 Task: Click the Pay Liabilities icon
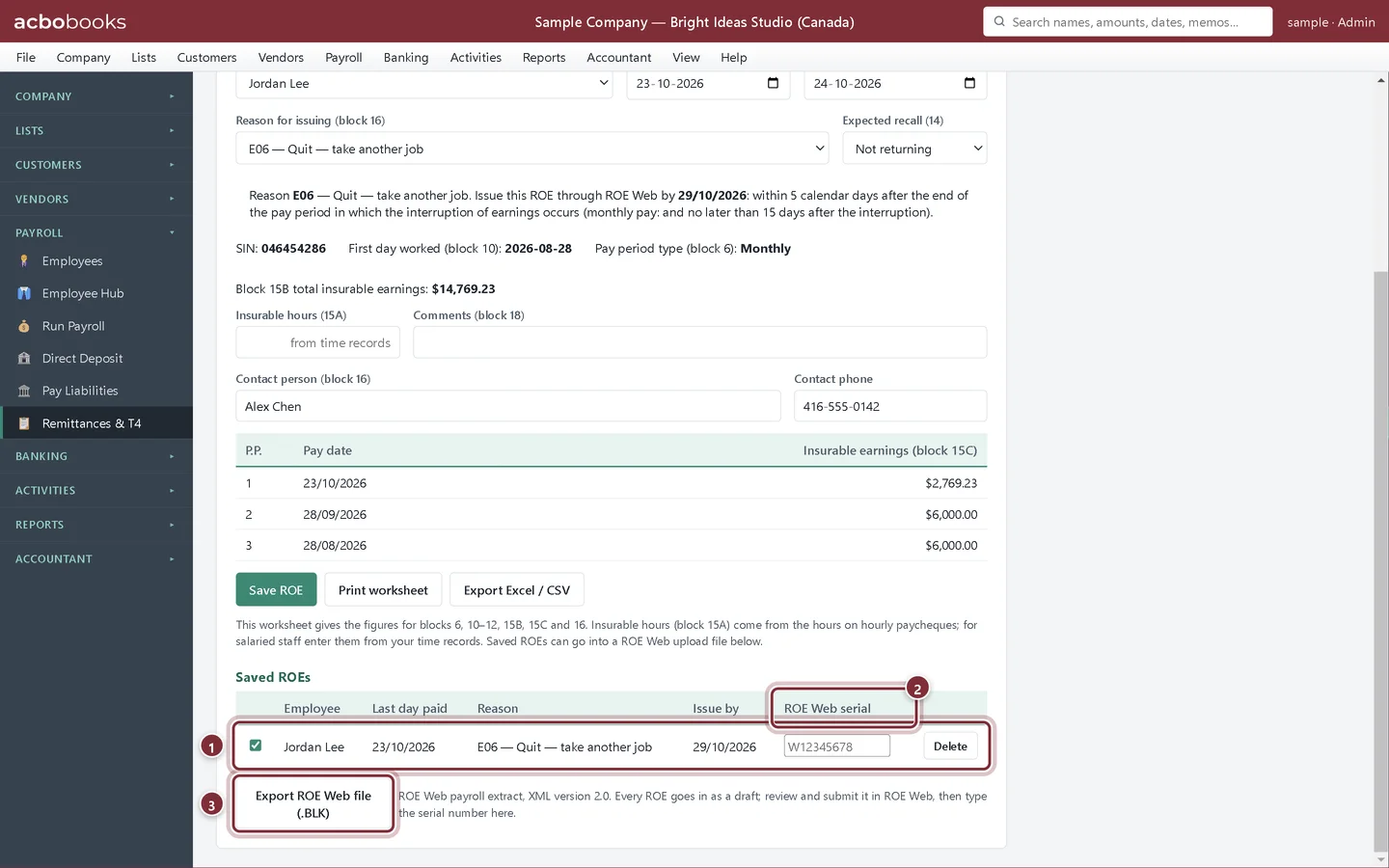click(24, 391)
